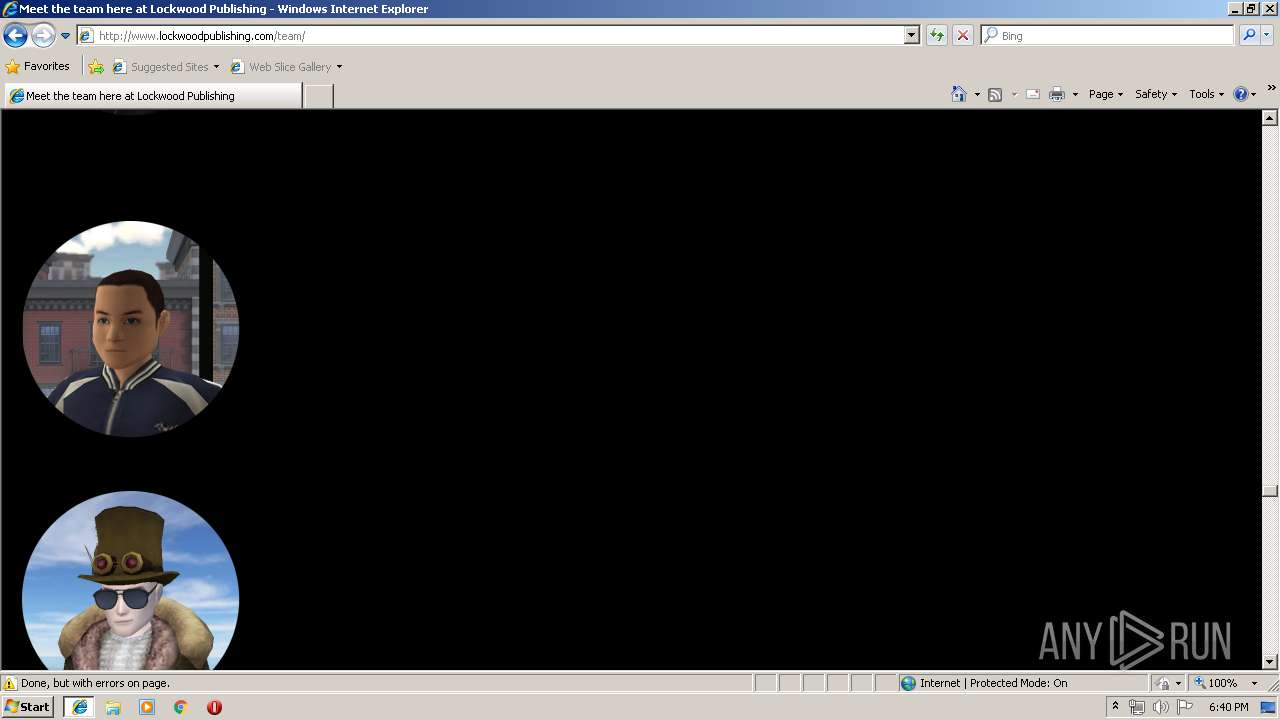This screenshot has height=720, width=1280.
Task: Click the security lock icon in status bar
Action: click(1163, 684)
